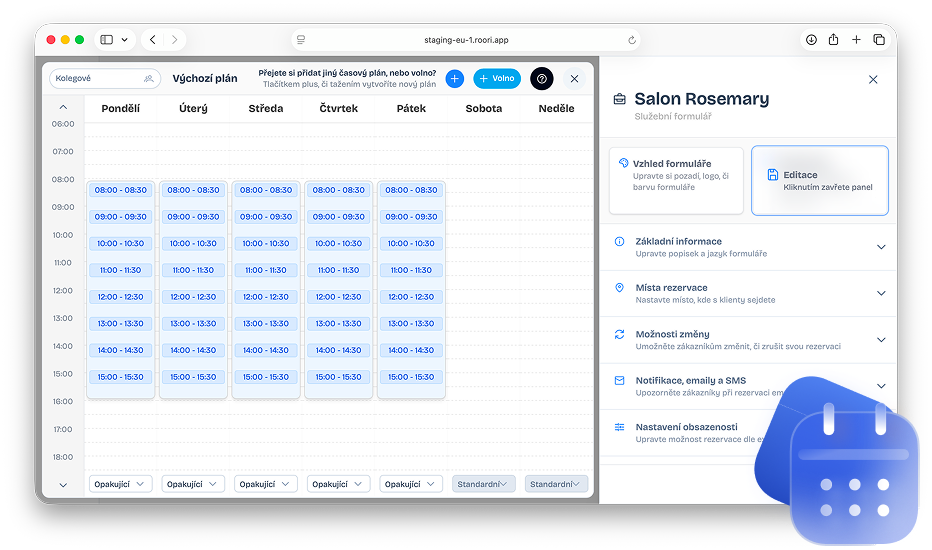This screenshot has height=550, width=932.
Task: Open the Pondělí Opakující dropdown
Action: pos(120,484)
